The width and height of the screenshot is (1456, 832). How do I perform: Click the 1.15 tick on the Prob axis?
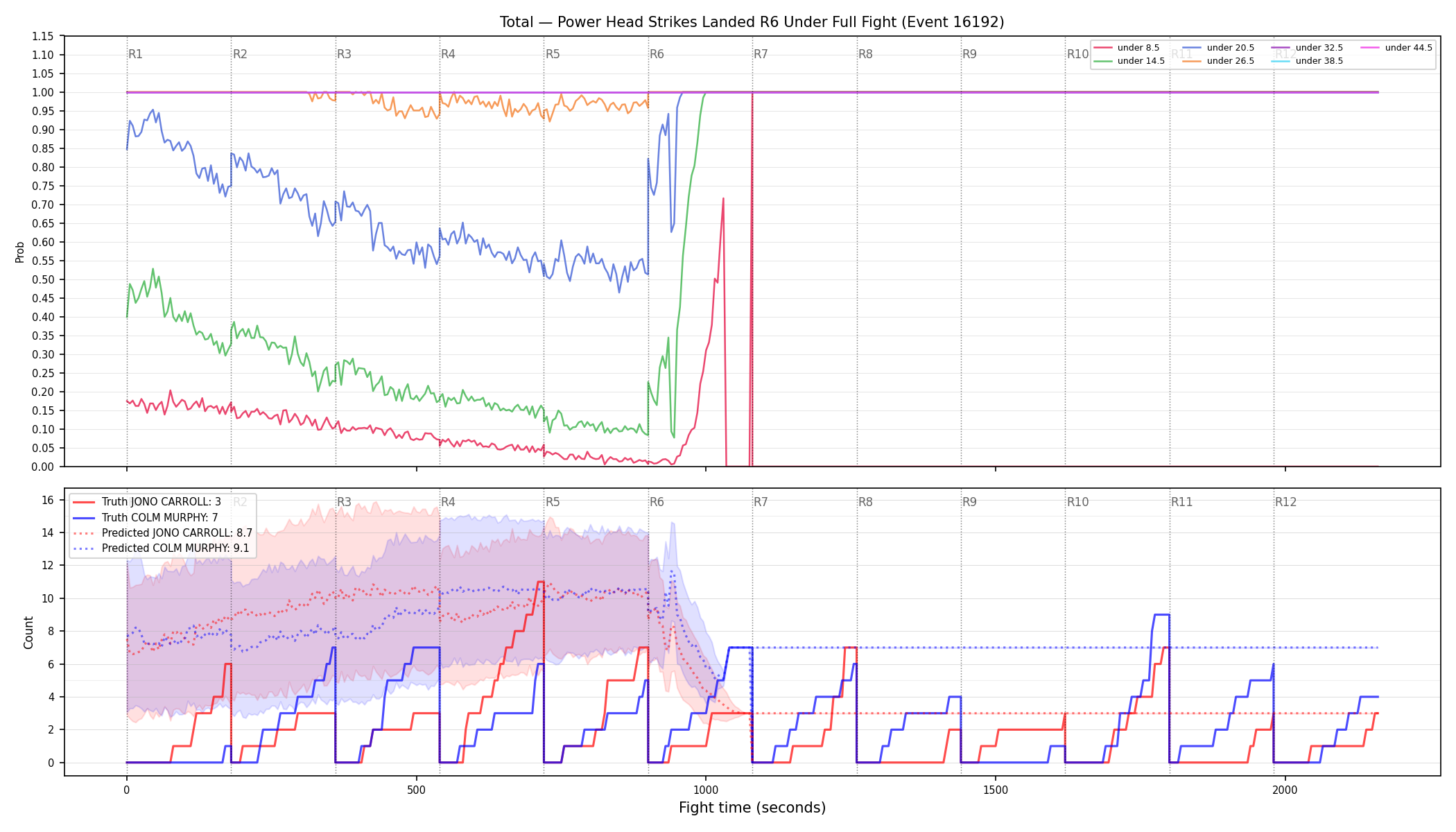[43, 36]
